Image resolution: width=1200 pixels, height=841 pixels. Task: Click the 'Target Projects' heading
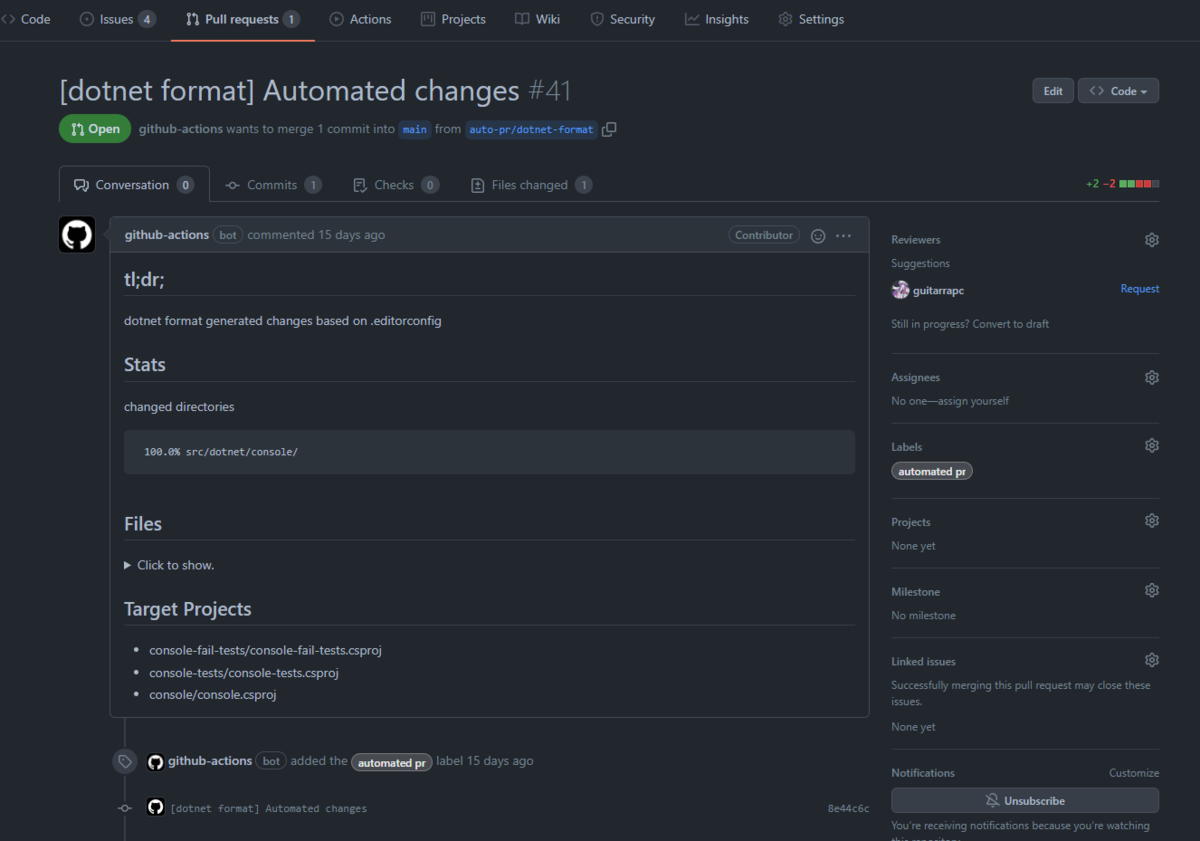[188, 609]
